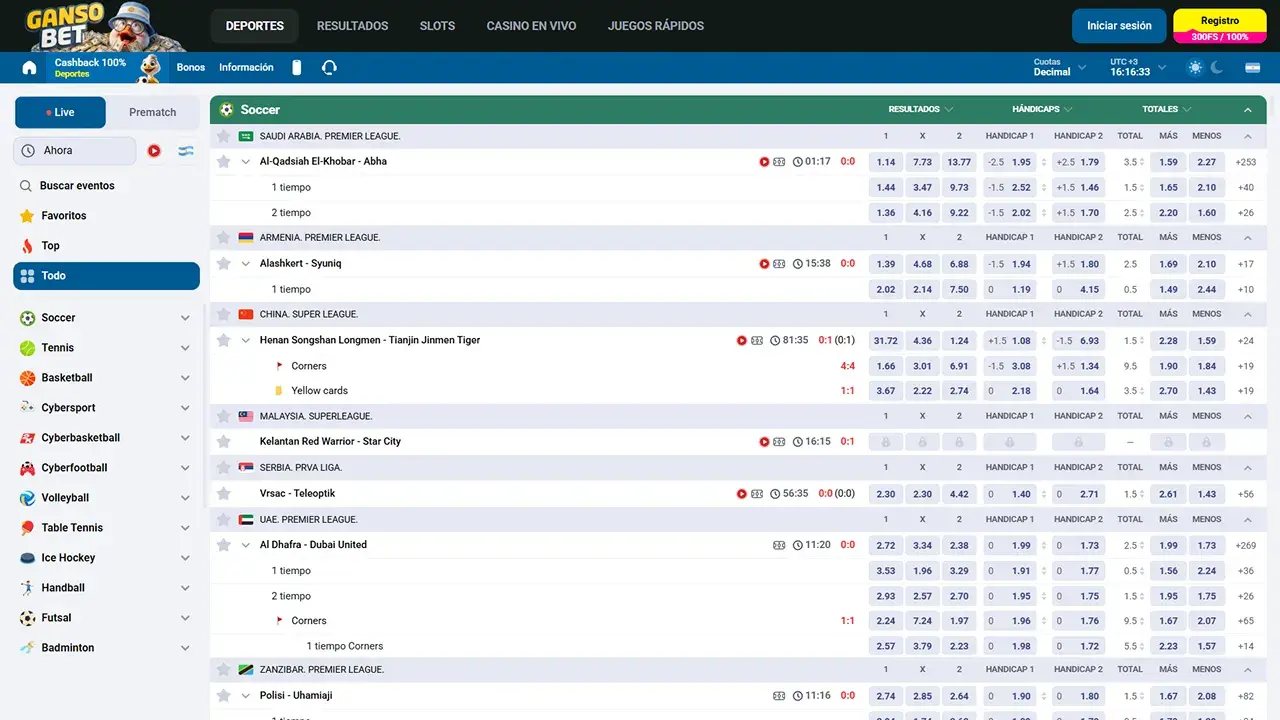
Task: Open the HÁNDICAPS market dropdown
Action: click(1042, 109)
